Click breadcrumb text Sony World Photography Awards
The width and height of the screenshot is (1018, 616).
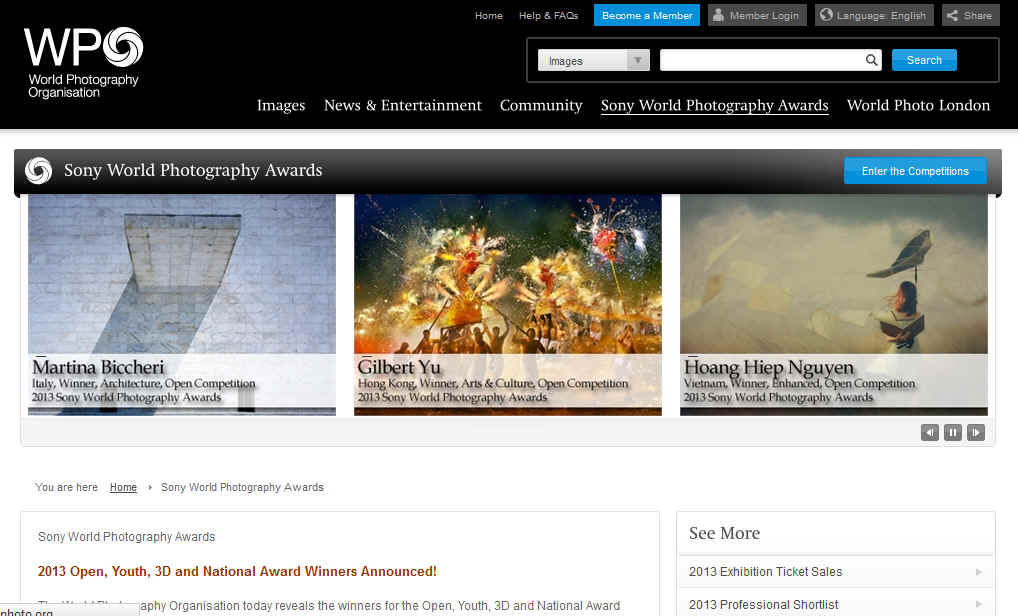click(242, 487)
